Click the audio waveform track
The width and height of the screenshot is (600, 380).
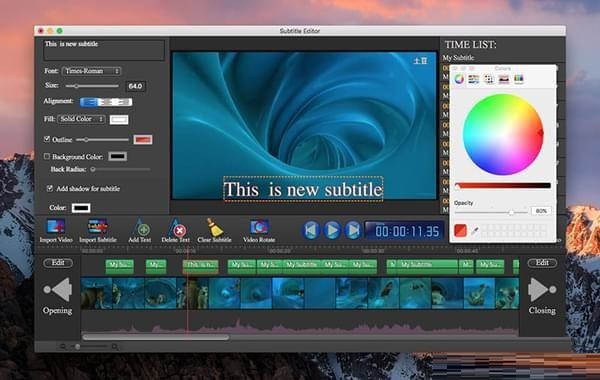click(300, 325)
